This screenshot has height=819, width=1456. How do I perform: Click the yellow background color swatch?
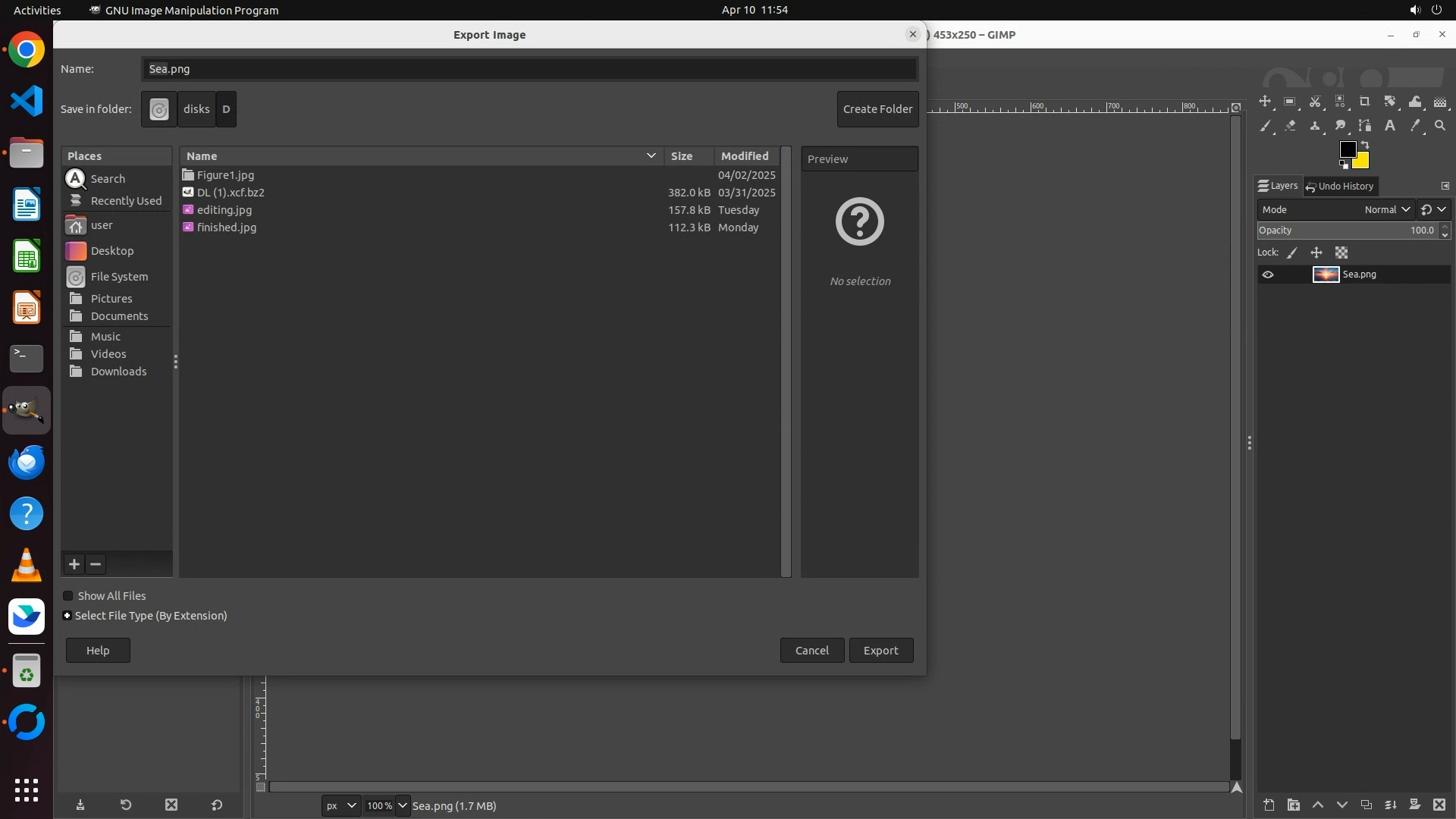point(1363,162)
